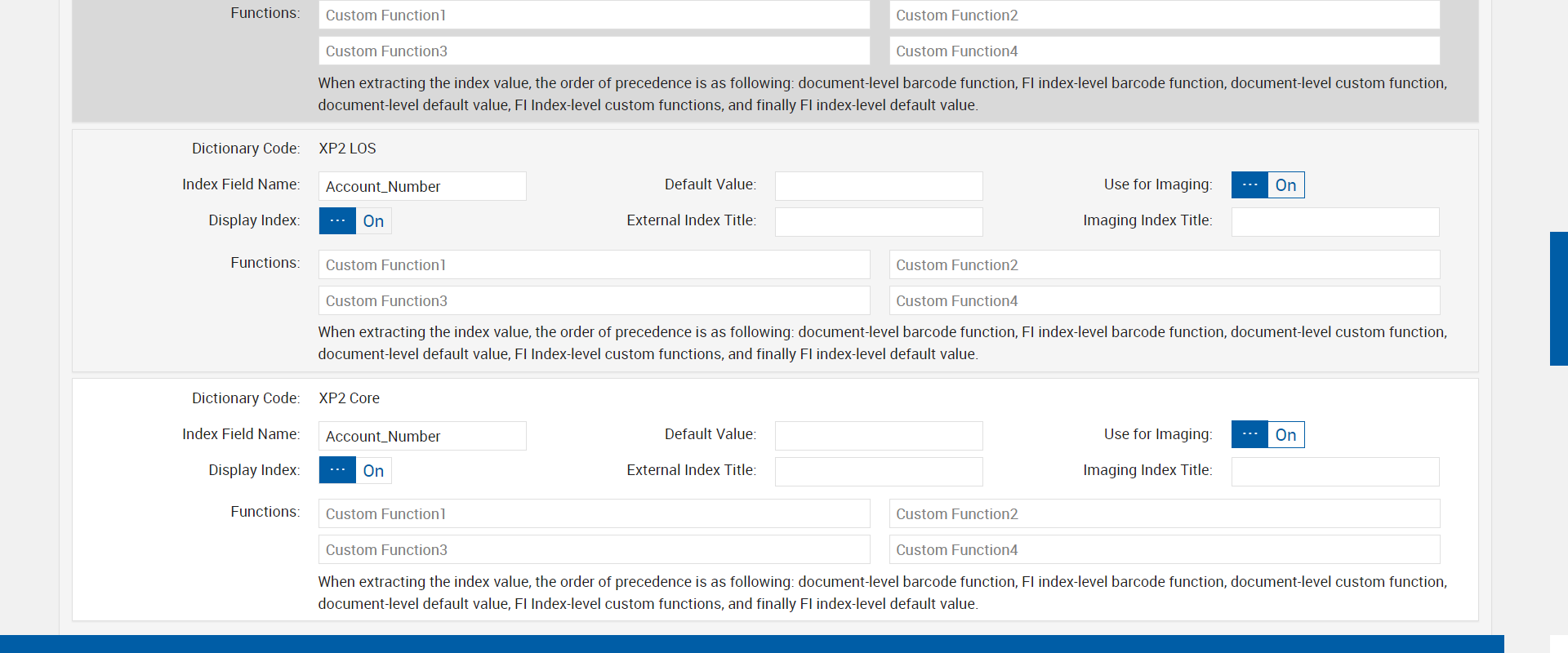Click Custom Function2 input under XP2 LOS
The image size is (1568, 653).
(x=1165, y=265)
